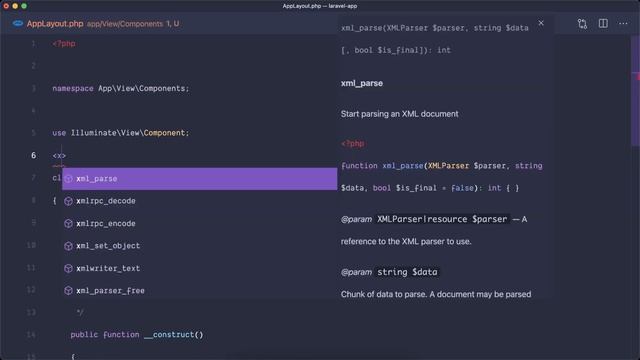The height and width of the screenshot is (360, 640).
Task: Click the window title AppLayout.php — laravel-app
Action: tap(320, 6)
